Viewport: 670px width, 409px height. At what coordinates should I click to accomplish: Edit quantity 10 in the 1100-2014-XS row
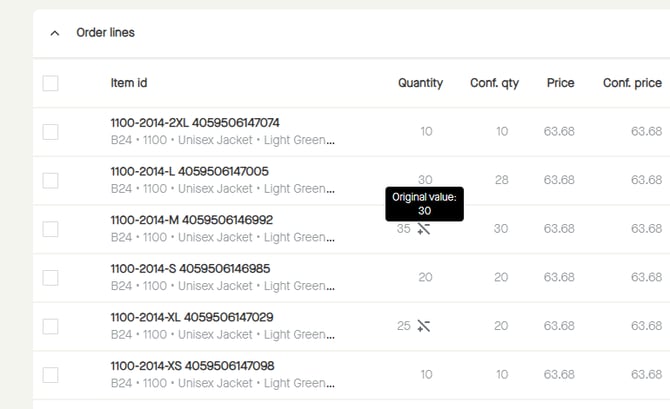[426, 375]
